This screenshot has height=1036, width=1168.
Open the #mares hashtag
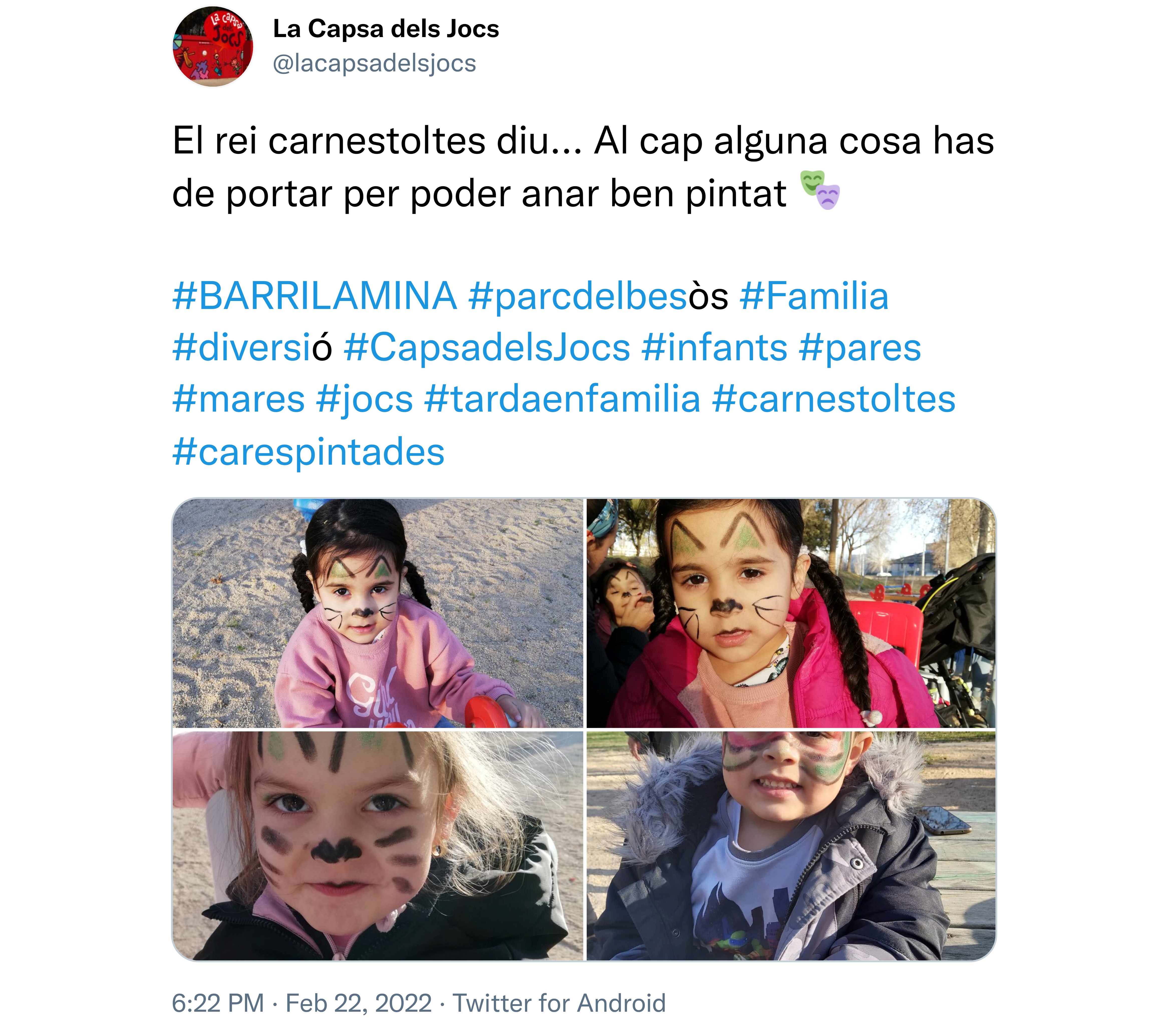click(239, 399)
